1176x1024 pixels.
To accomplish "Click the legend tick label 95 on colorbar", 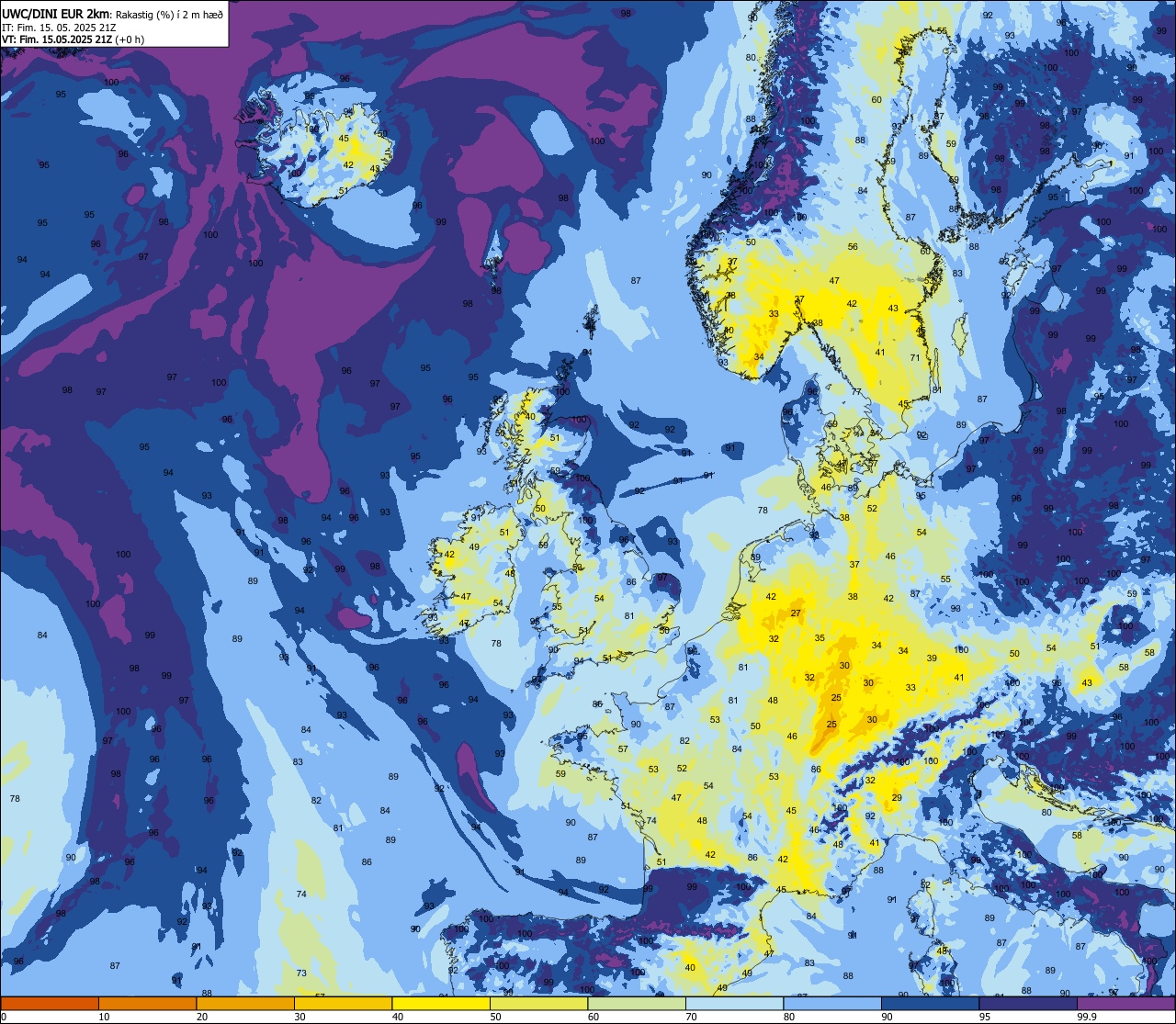I will 984,1017.
